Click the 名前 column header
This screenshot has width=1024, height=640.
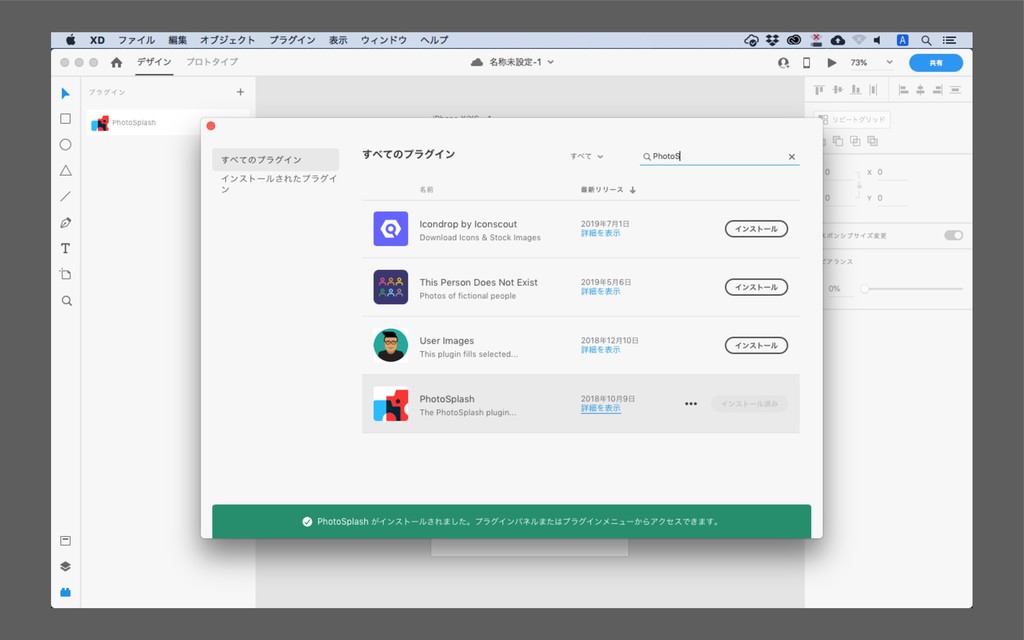426,190
